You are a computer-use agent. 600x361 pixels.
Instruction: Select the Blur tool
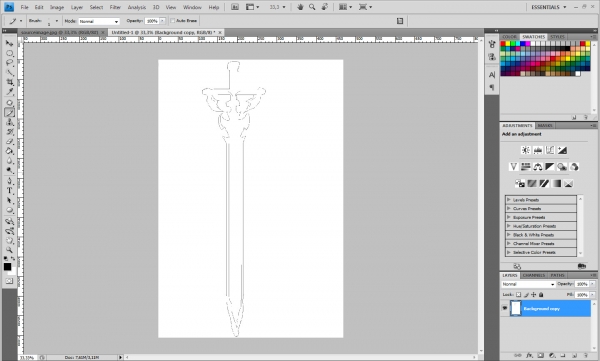click(10, 161)
